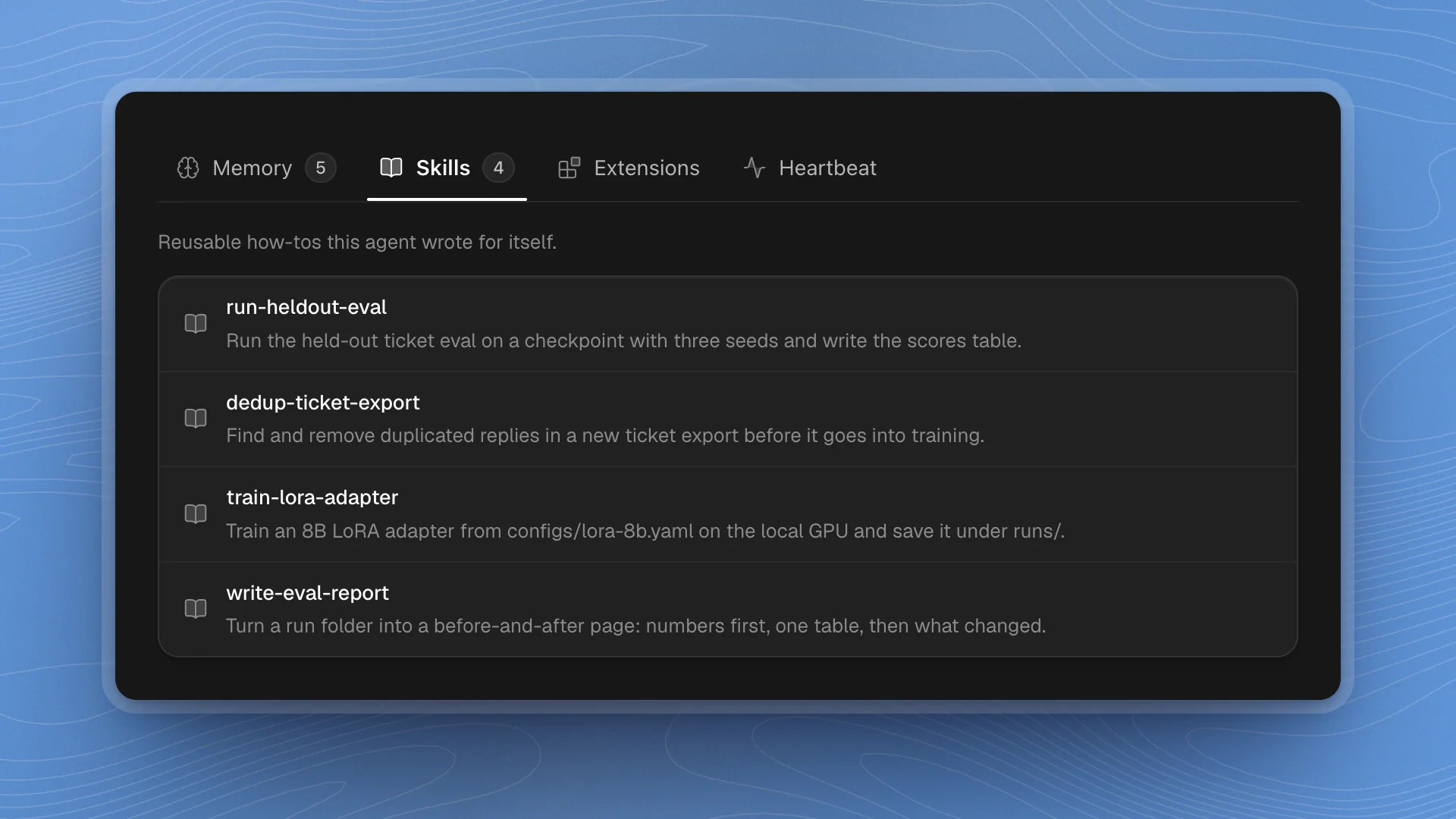Click the book icon for run-heldout-eval

coord(196,324)
